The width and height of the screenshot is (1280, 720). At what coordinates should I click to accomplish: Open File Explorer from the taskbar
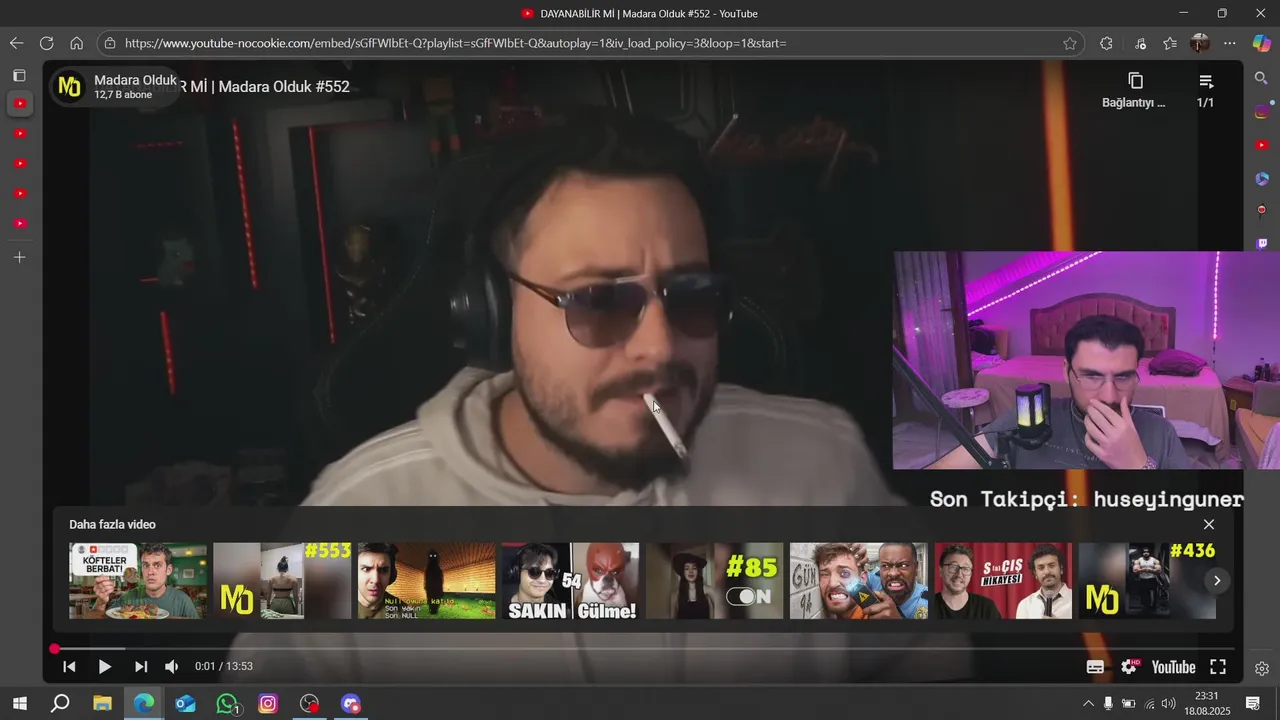pos(102,704)
